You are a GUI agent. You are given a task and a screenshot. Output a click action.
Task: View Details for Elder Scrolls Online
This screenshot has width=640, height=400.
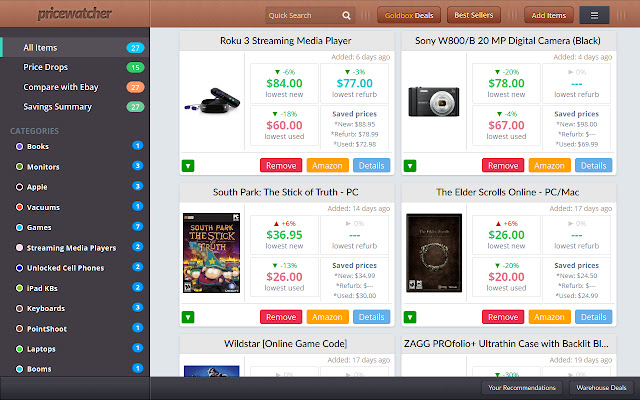593,317
